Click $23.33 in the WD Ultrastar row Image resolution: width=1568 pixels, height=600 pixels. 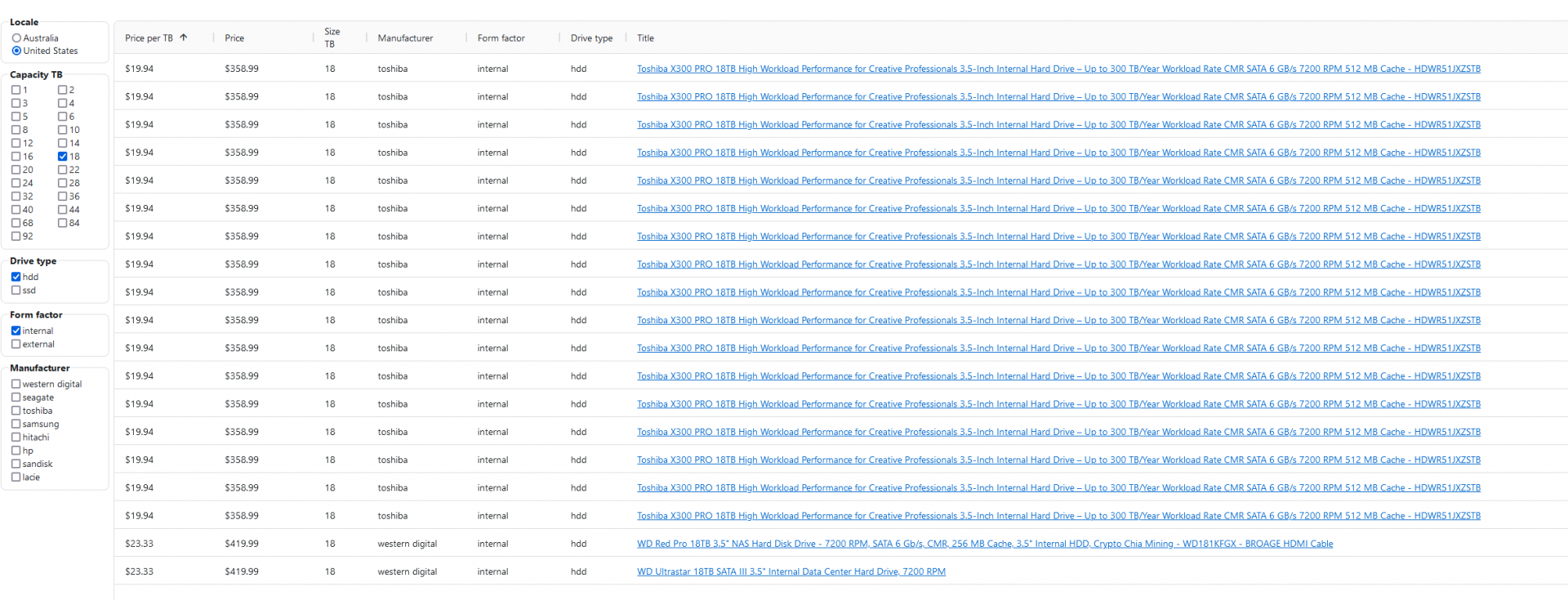(x=139, y=571)
